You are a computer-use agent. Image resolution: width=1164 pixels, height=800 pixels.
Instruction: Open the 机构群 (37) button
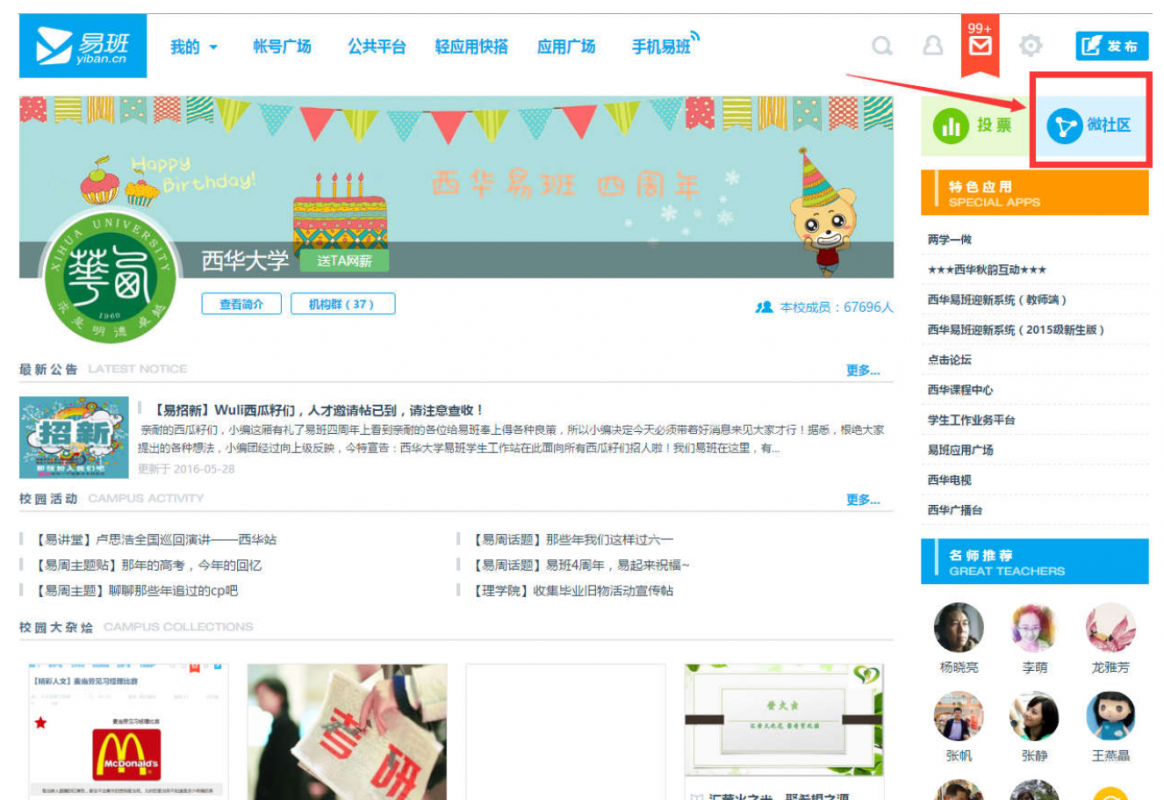click(x=342, y=304)
